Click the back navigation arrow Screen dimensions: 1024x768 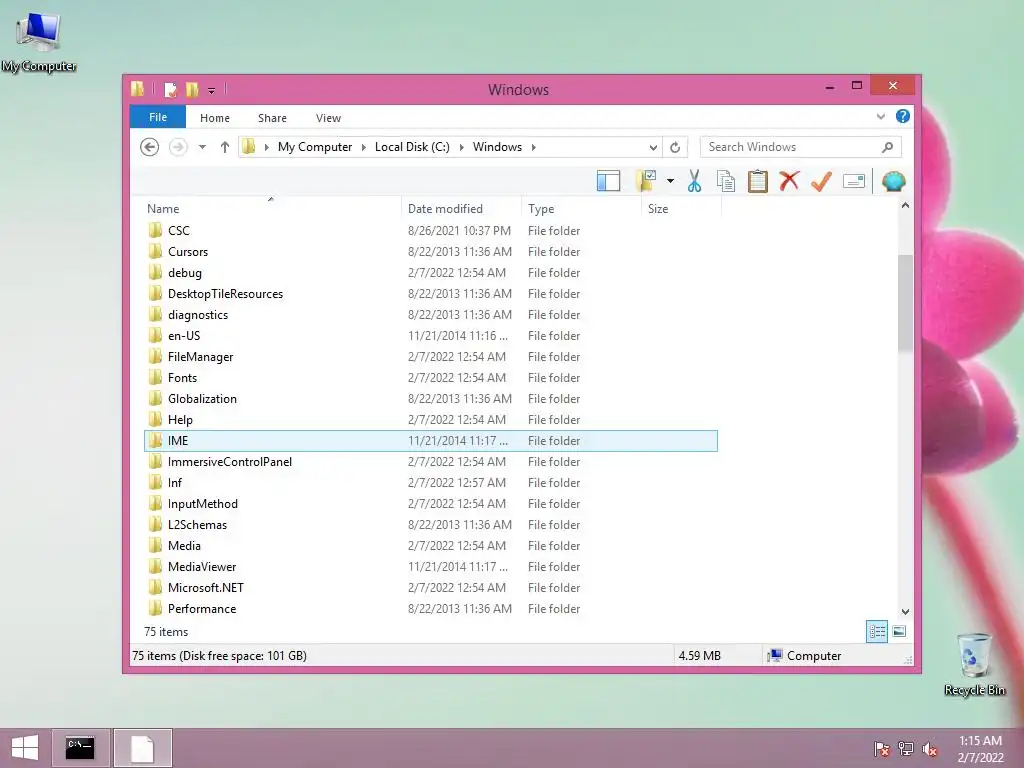(150, 147)
